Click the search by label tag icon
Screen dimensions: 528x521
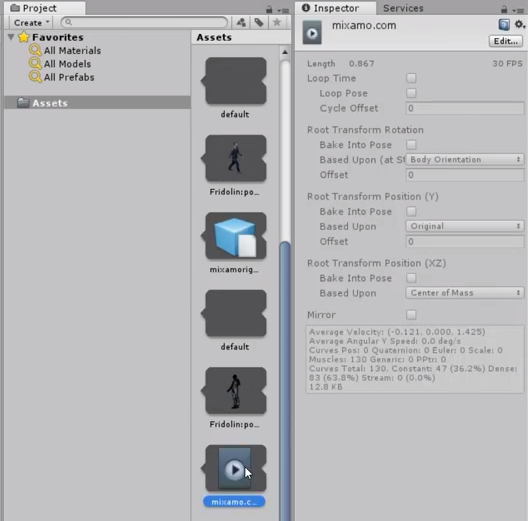(259, 23)
